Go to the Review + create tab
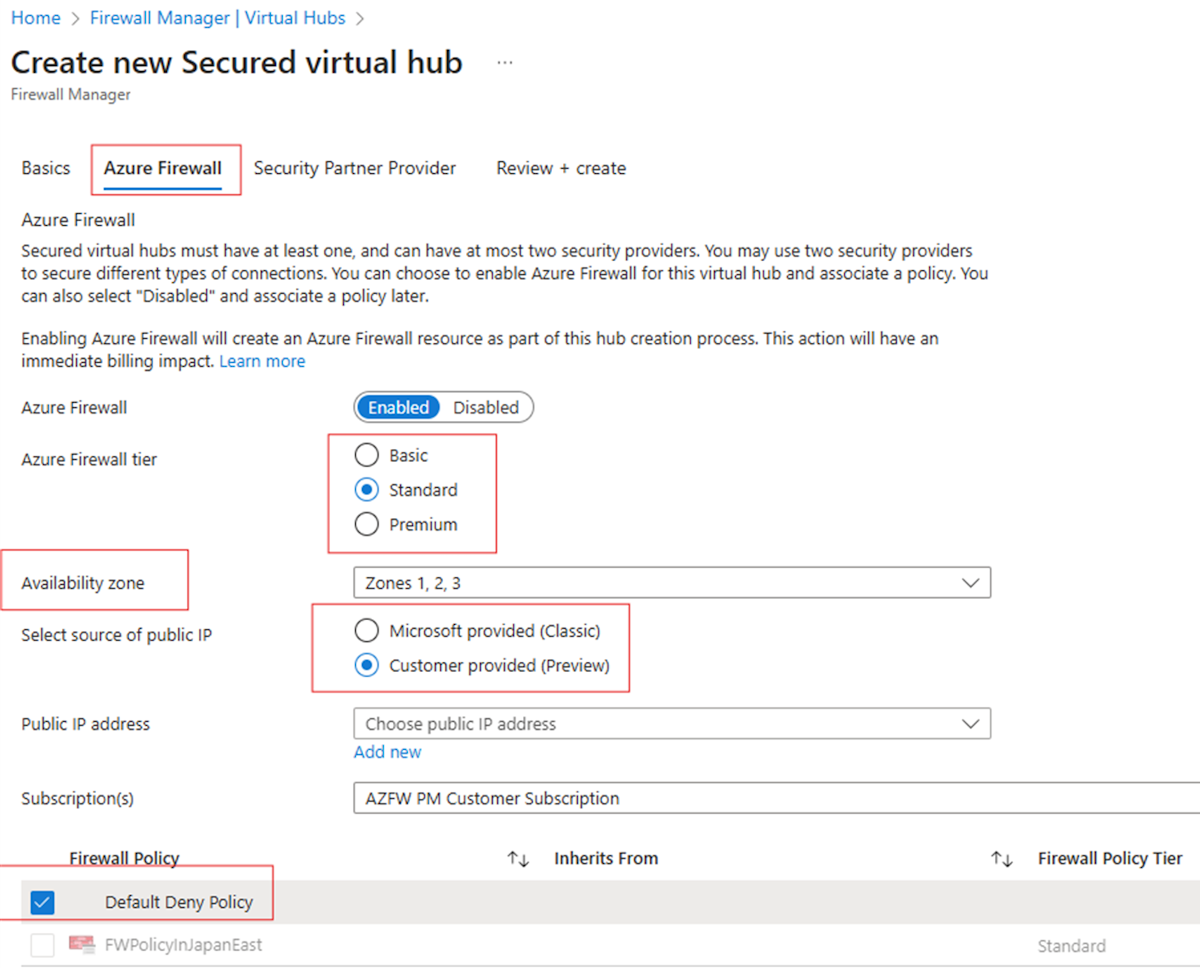The height and width of the screenshot is (968, 1200). coord(561,168)
